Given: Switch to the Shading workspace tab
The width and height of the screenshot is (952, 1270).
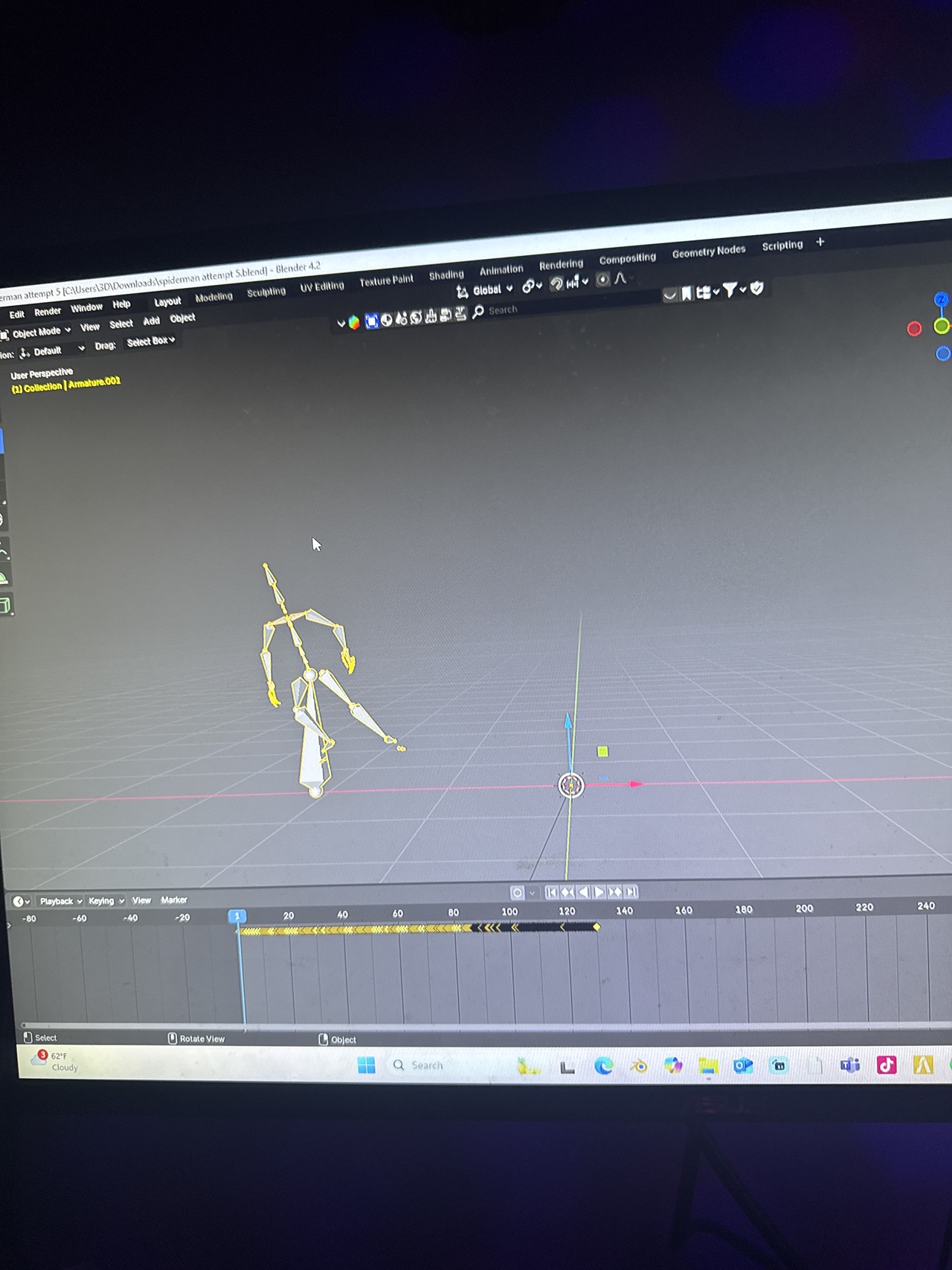Looking at the screenshot, I should point(446,275).
